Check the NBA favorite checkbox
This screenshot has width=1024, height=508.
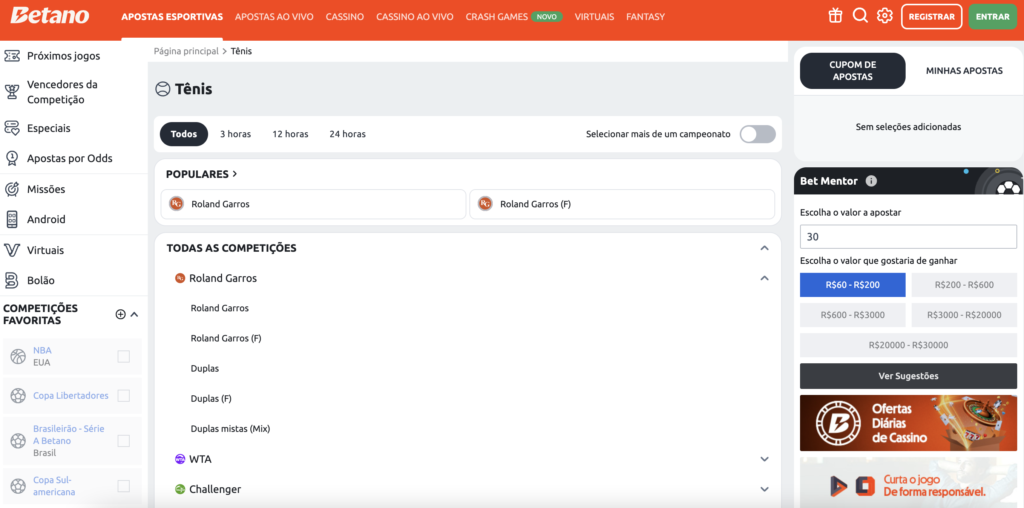click(123, 357)
